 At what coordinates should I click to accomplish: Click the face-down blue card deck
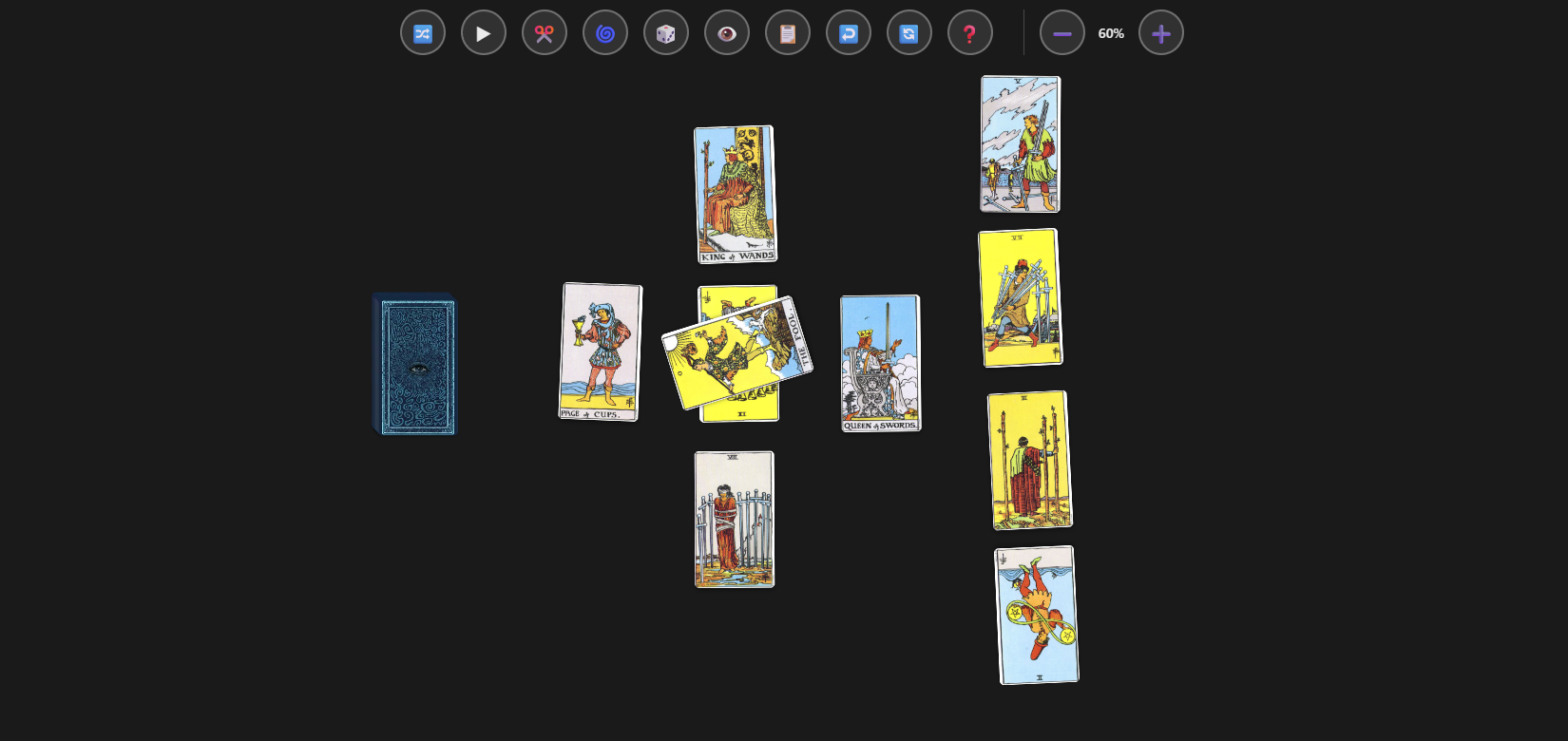click(415, 365)
